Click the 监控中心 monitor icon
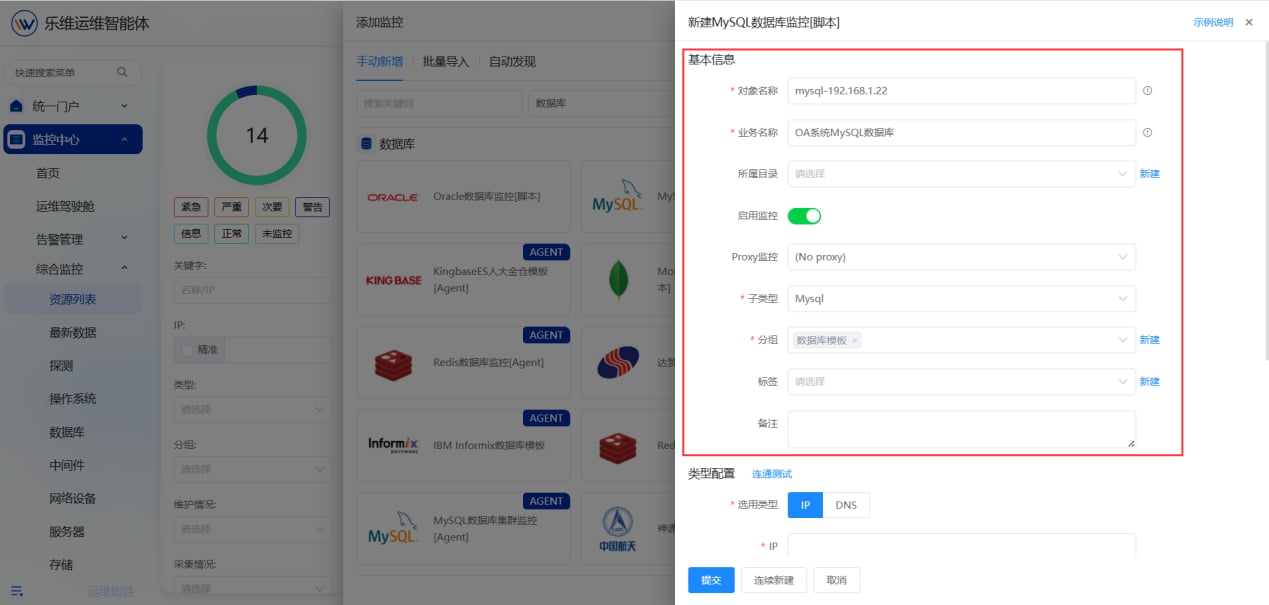 pyautogui.click(x=16, y=140)
